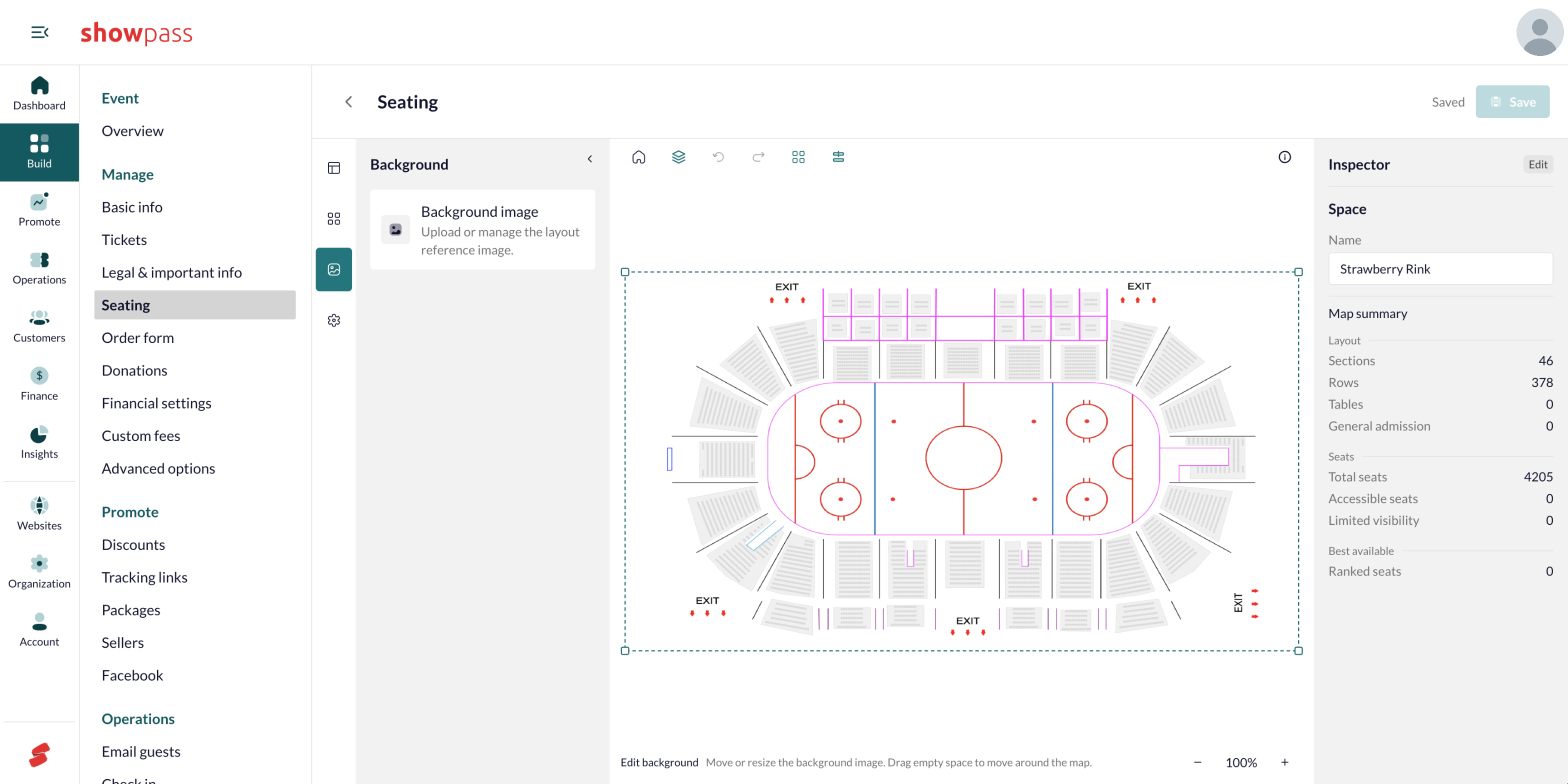Open the Overview menu item
This screenshot has height=784, width=1568.
point(132,131)
